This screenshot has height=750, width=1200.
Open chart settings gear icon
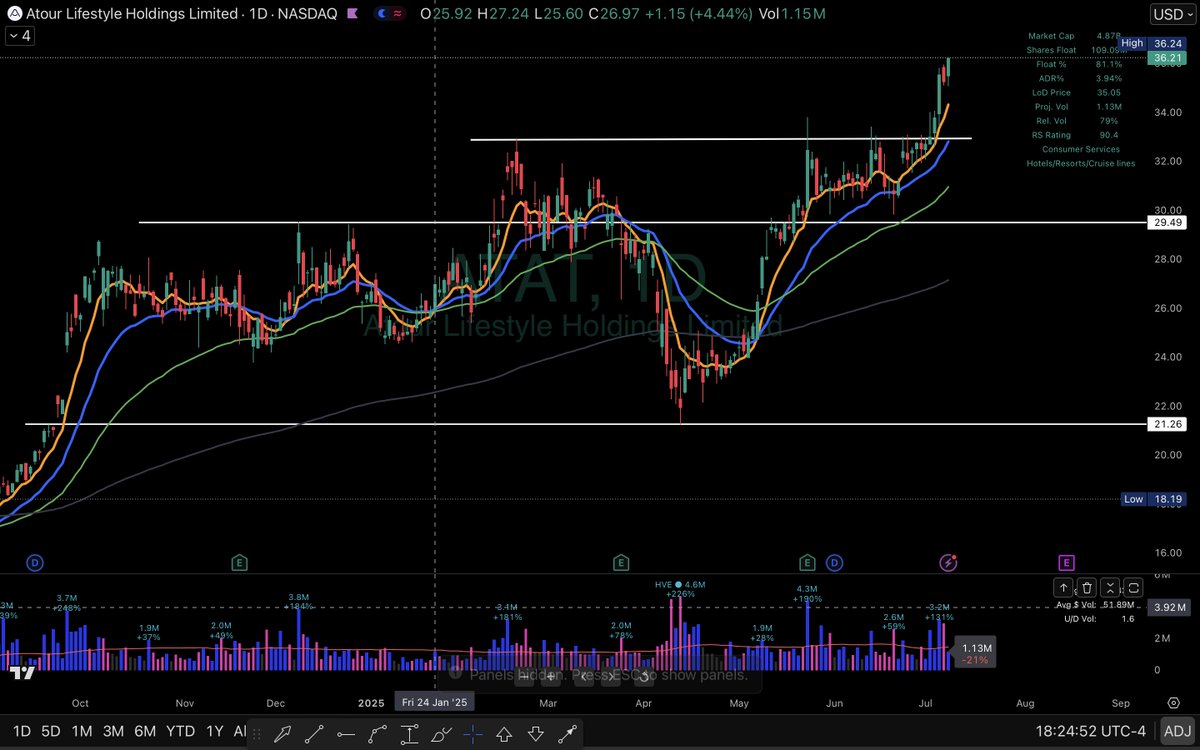[x=1173, y=703]
